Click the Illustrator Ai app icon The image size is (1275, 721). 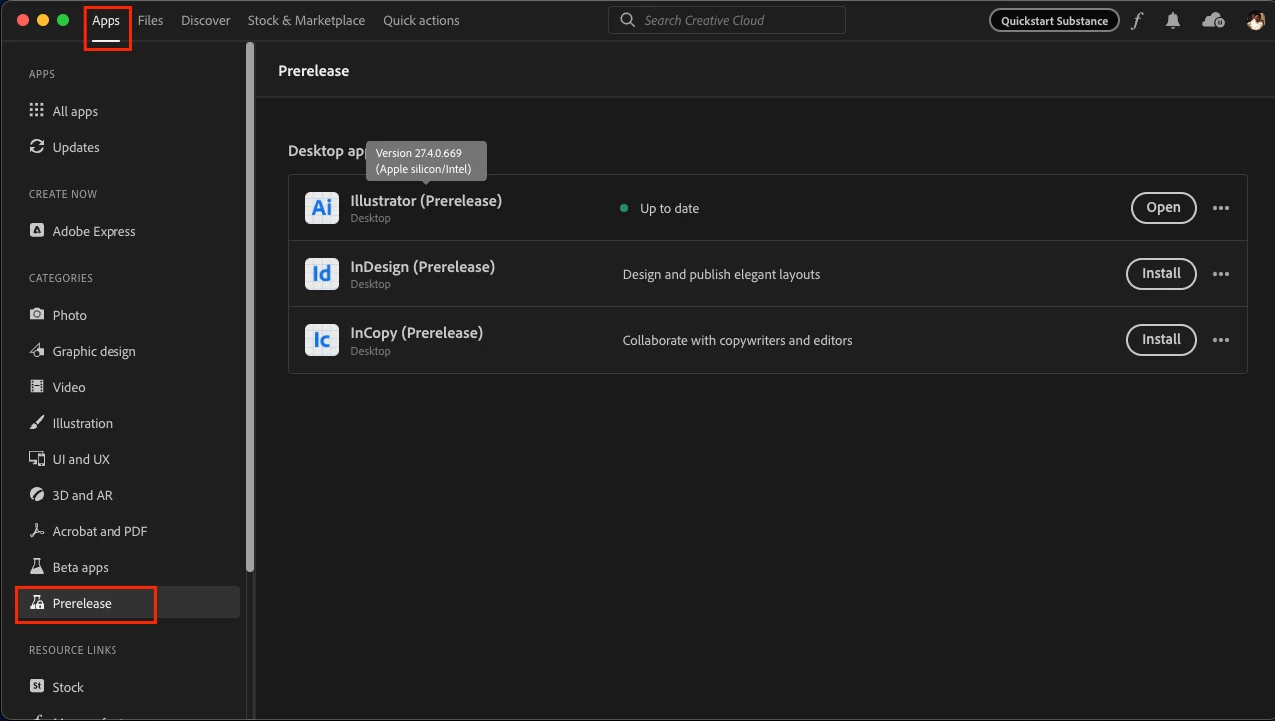(322, 208)
